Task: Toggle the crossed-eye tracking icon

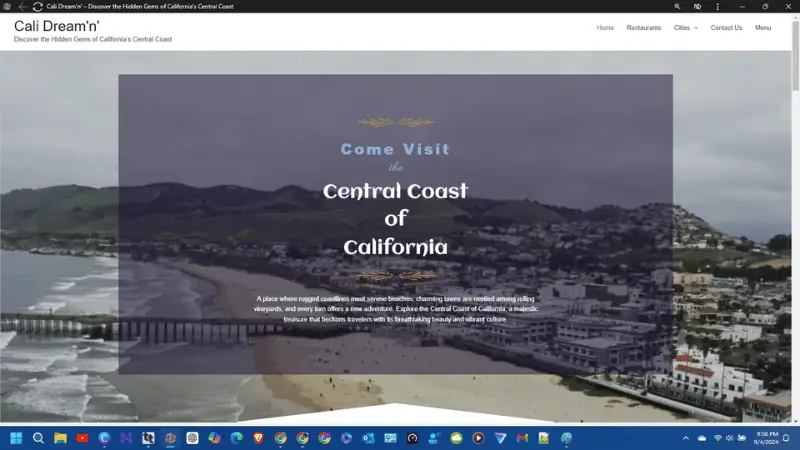Action: 697,7
